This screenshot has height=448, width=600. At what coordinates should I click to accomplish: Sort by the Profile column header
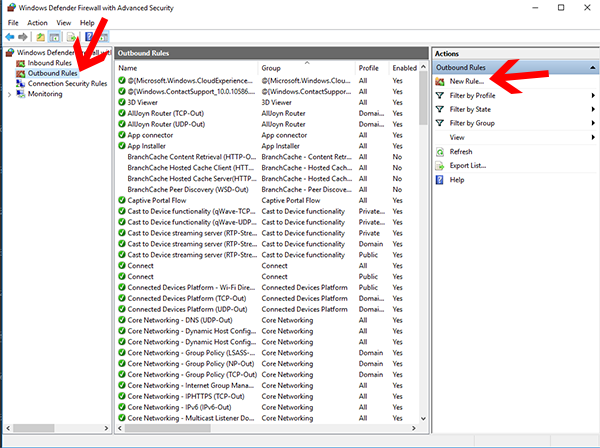click(x=372, y=68)
